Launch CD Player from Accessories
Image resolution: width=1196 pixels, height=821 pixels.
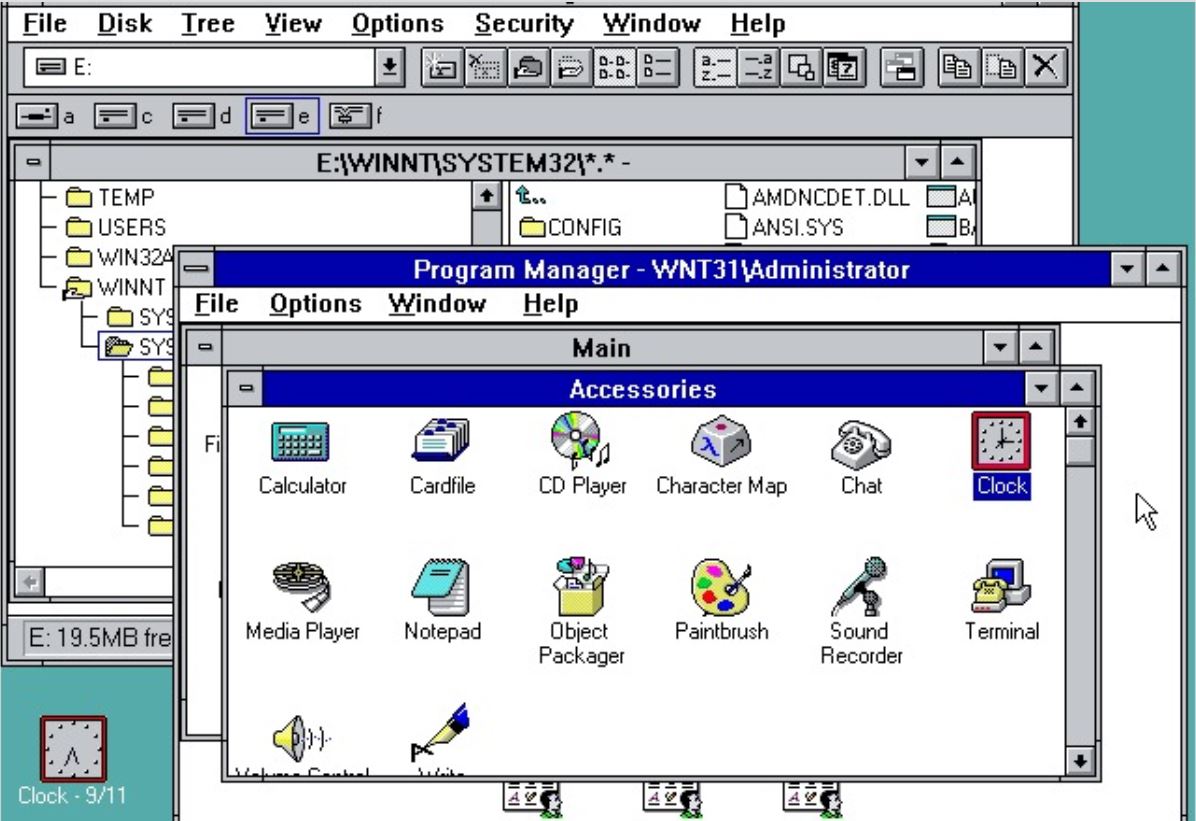pos(581,442)
